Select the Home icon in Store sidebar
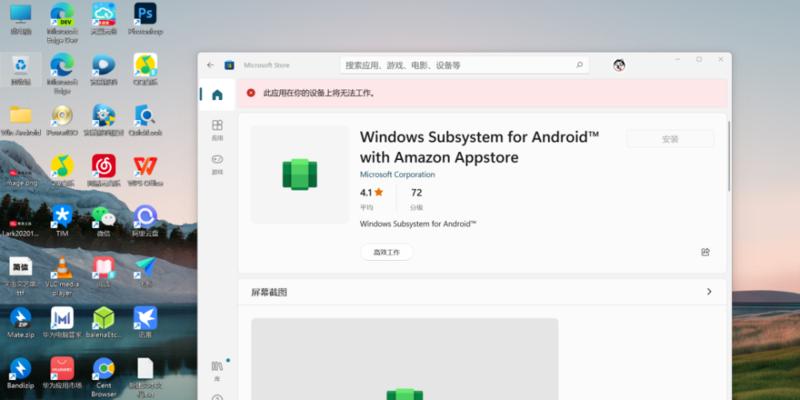Screen dimensions: 800x400 click(217, 94)
